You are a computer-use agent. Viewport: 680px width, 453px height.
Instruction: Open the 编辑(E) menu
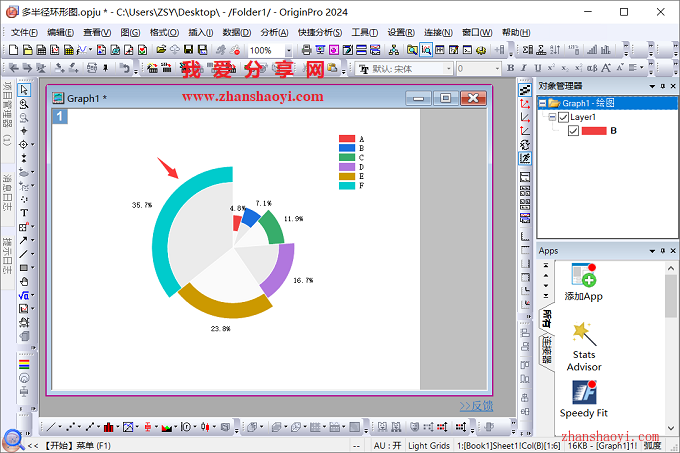60,33
